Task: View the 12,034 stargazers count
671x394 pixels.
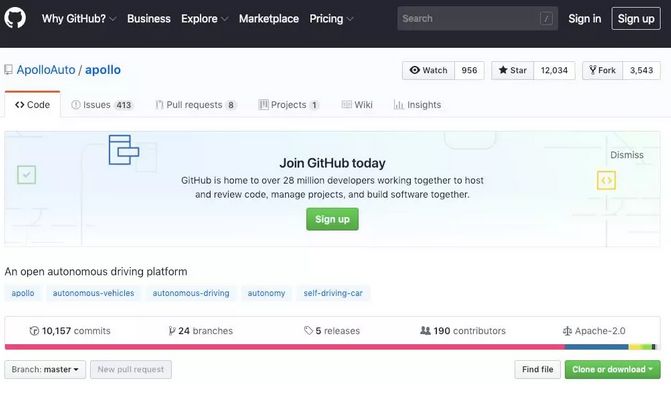Action: (554, 70)
